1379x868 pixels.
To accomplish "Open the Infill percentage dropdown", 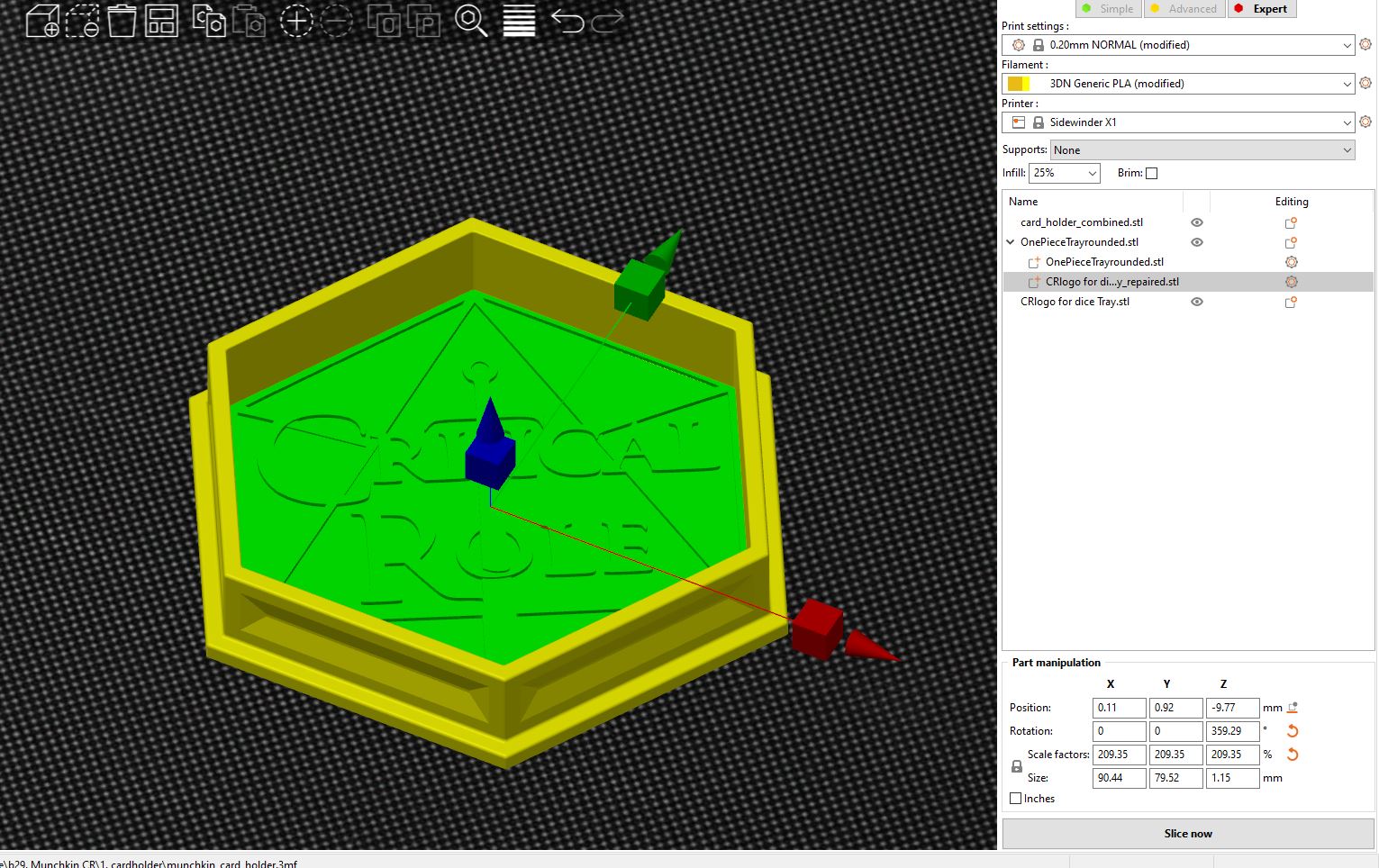I will coord(1065,173).
